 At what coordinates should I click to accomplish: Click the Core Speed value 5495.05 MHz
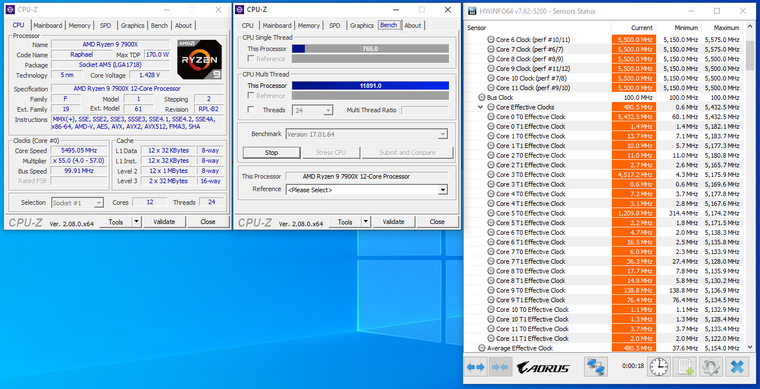coord(79,151)
